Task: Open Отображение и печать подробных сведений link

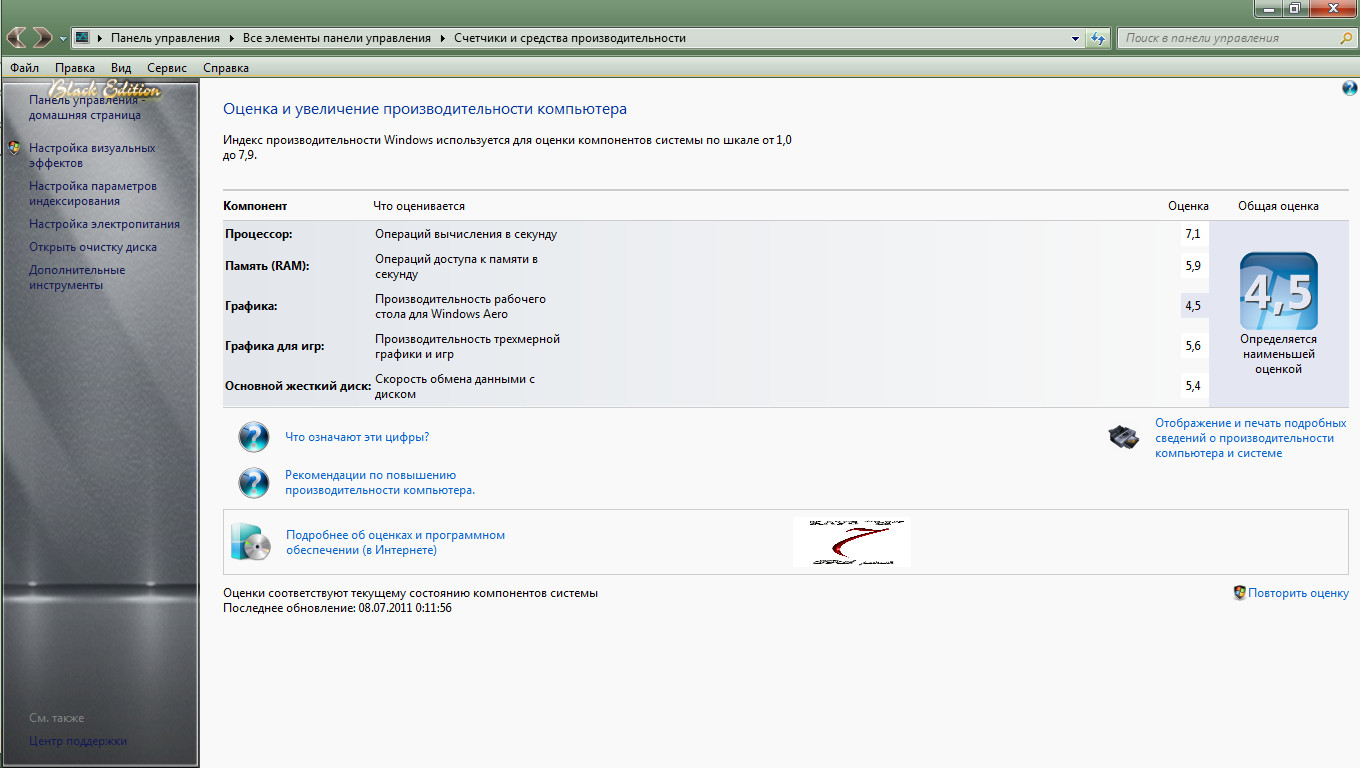Action: click(1251, 438)
